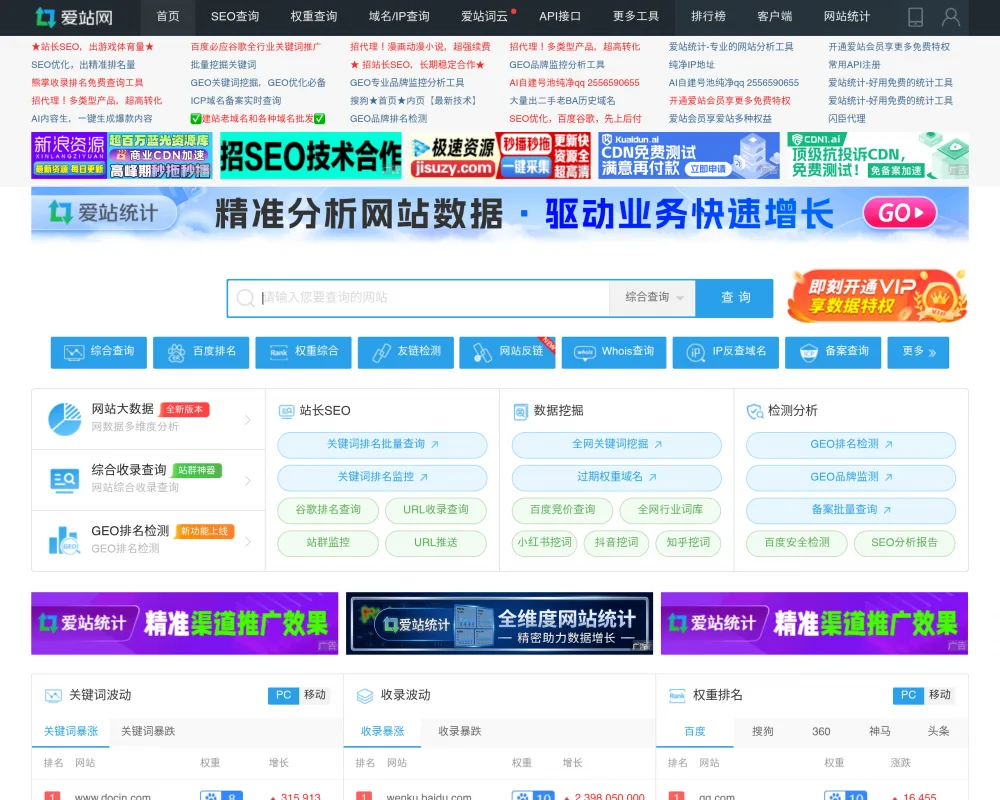The image size is (1000, 800).
Task: Click the 关键词波动 panel icon
Action: tap(53, 696)
